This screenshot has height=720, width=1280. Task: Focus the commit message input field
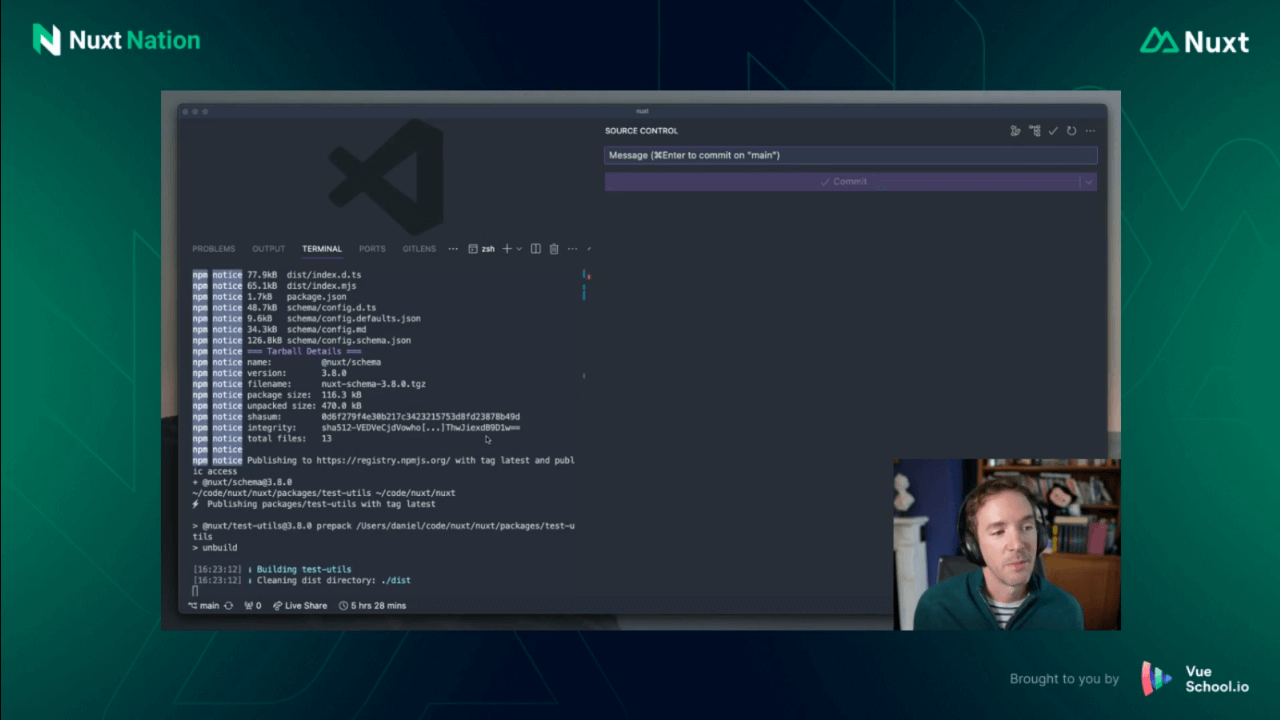(x=850, y=155)
